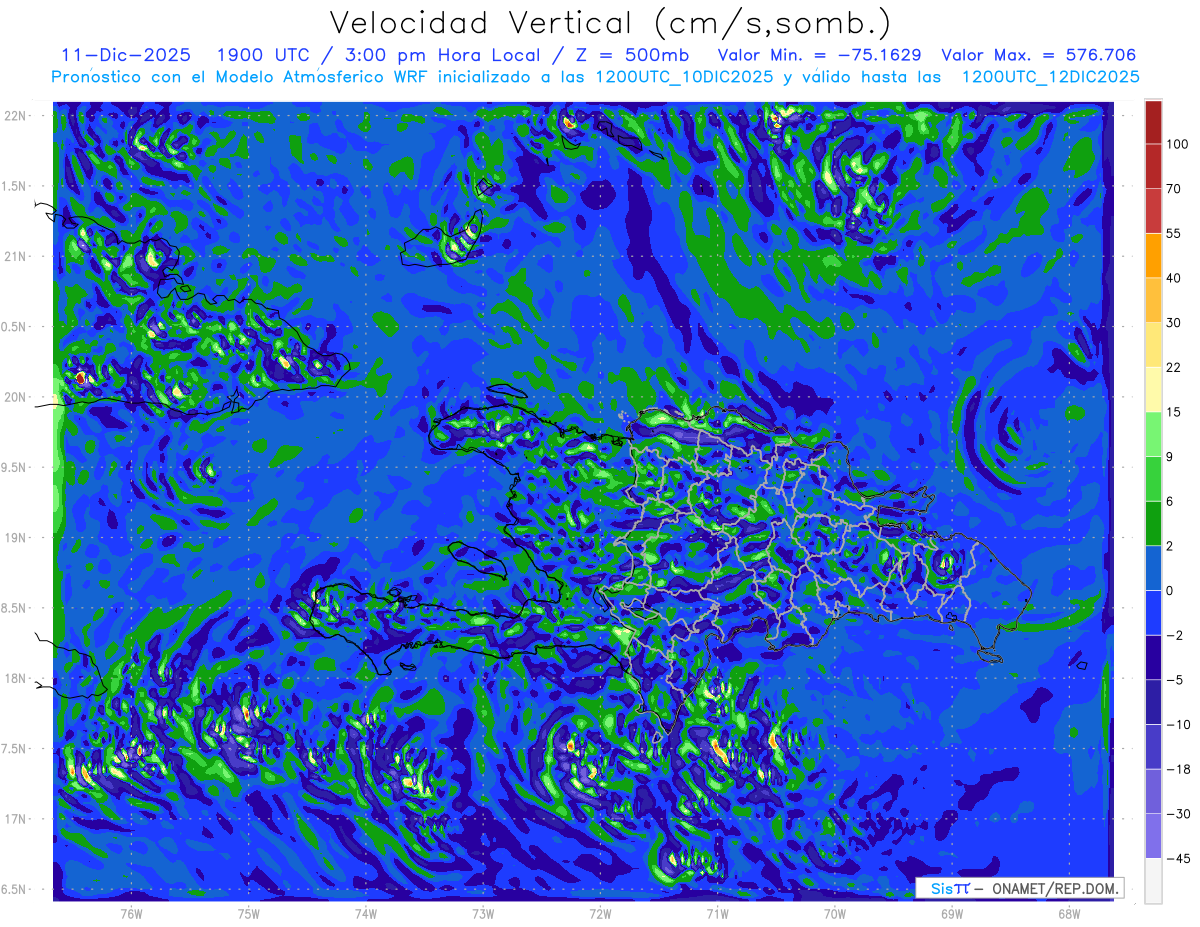This screenshot has width=1200, height=927.
Task: Click the 'Z = 500mb' level text
Action: (x=632, y=55)
